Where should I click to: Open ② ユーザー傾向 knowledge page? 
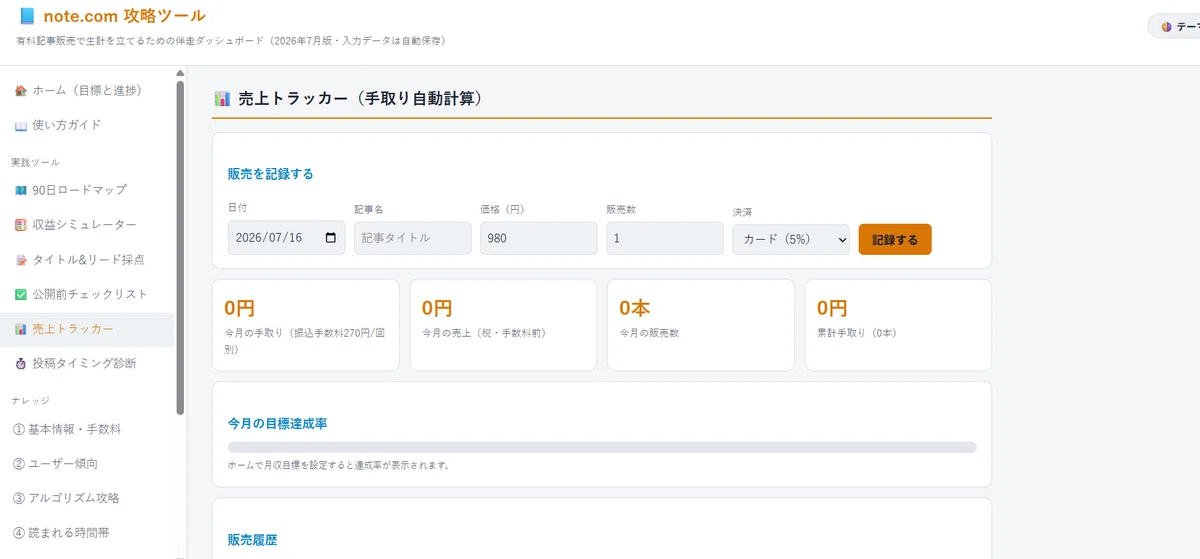coord(86,464)
